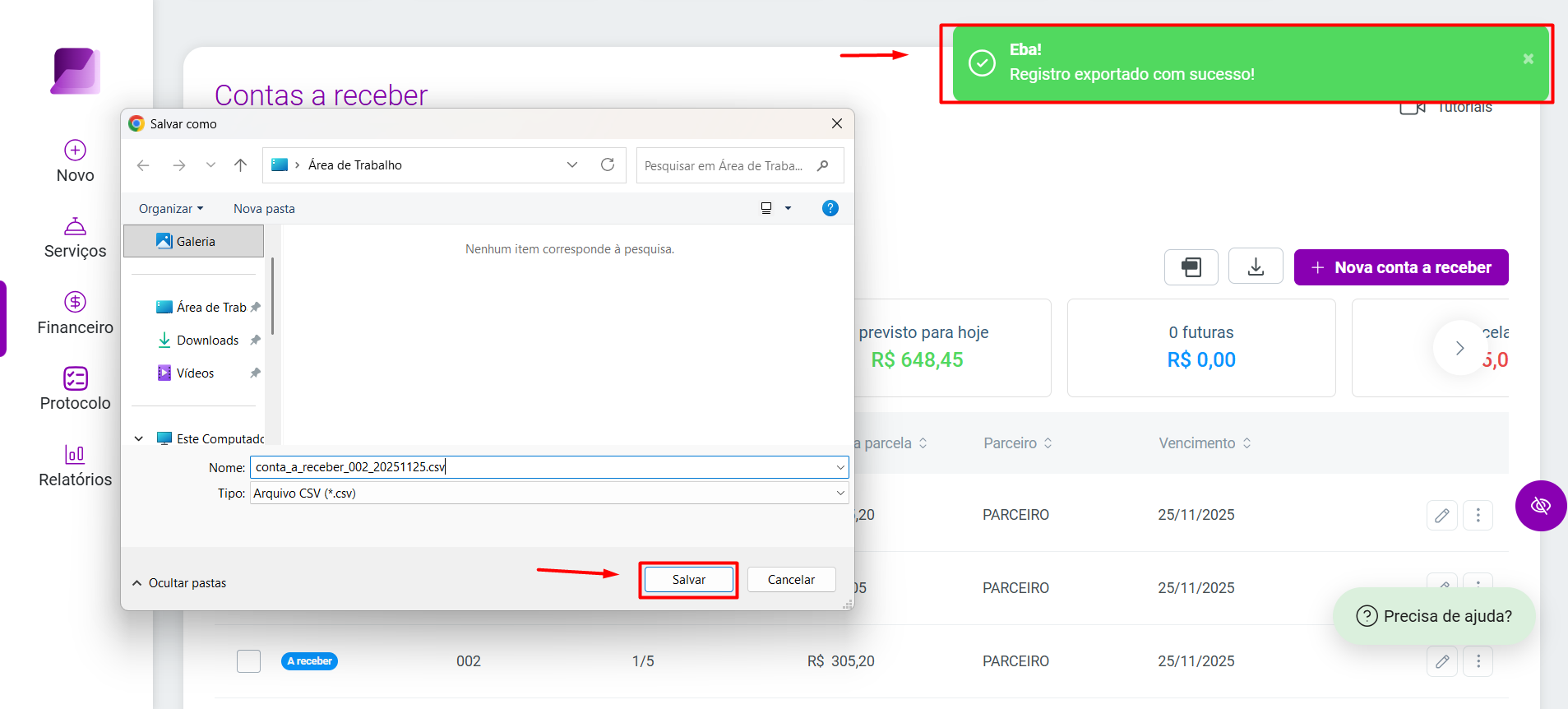Screen dimensions: 1568x709
Task: Click the pencil edit icon in first row
Action: click(1442, 515)
